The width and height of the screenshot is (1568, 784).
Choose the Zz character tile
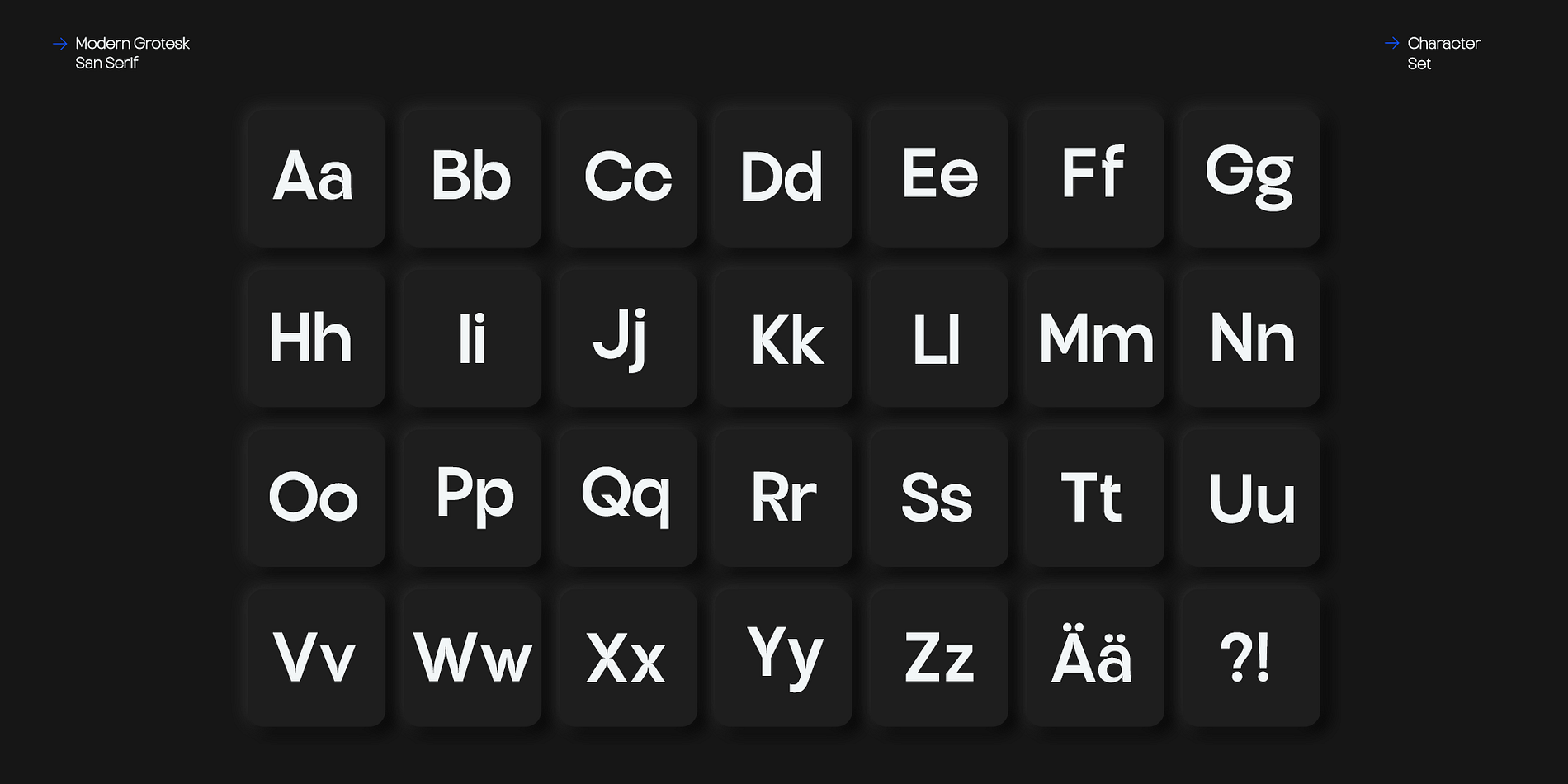(x=939, y=657)
